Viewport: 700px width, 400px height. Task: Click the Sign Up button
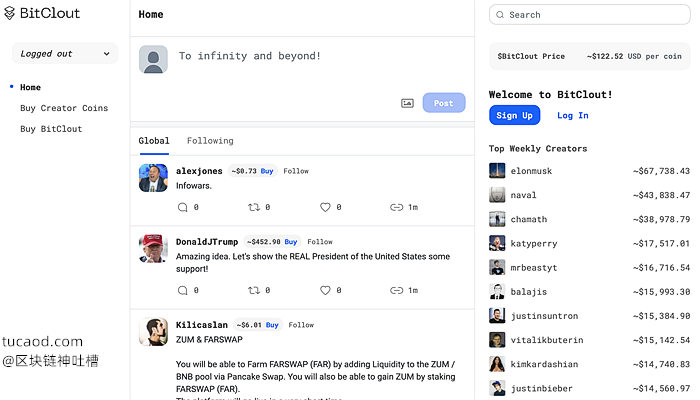pyautogui.click(x=514, y=115)
